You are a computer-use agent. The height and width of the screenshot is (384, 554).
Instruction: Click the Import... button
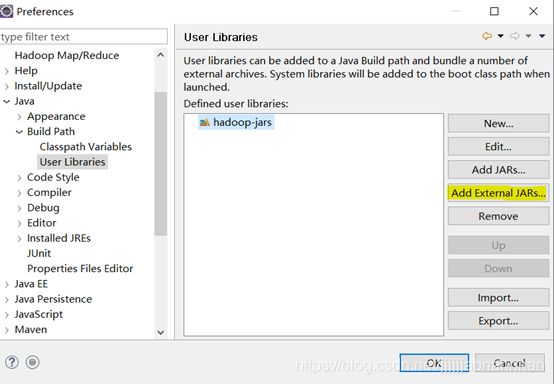coord(499,297)
